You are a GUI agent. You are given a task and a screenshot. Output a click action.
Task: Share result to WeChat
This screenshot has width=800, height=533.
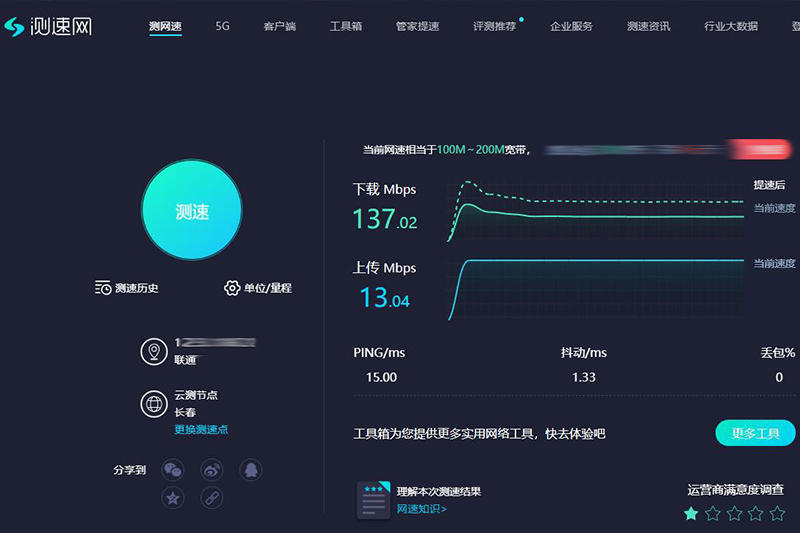tap(173, 469)
